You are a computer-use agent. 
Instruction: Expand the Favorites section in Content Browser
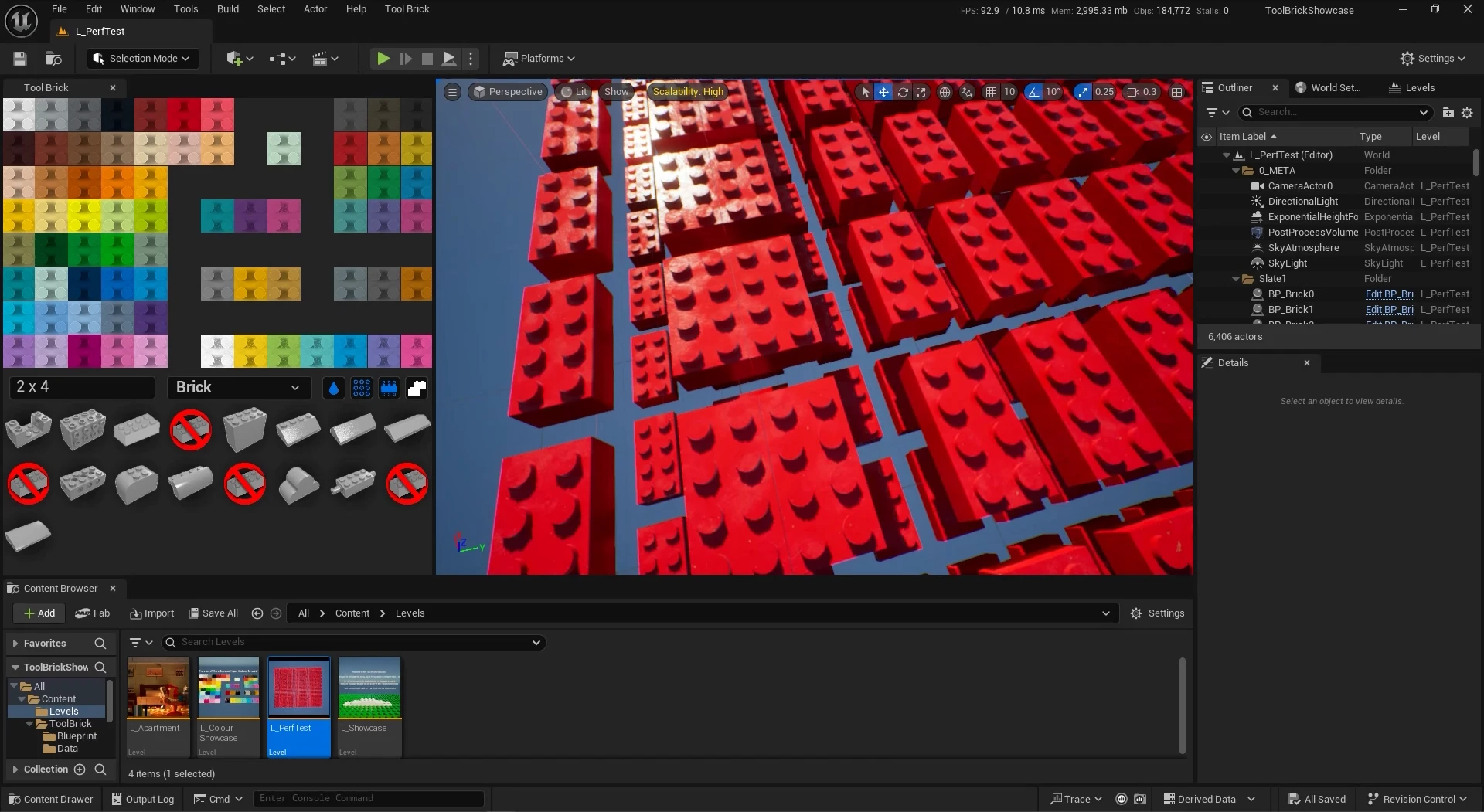[x=15, y=644]
